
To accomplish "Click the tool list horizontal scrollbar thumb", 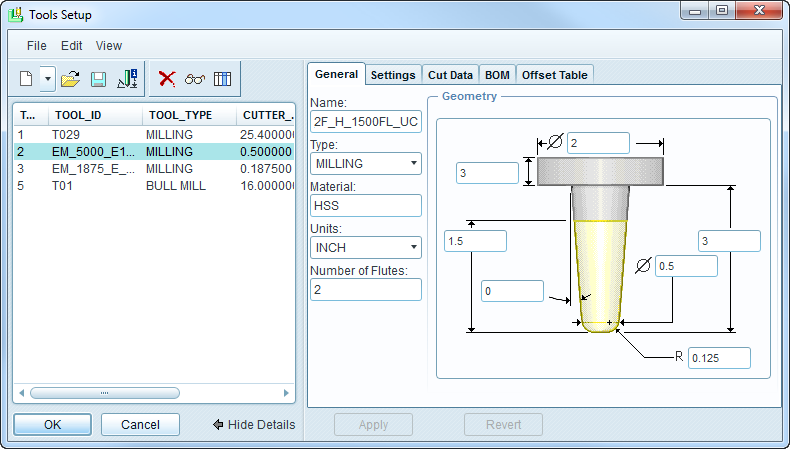I will pyautogui.click(x=105, y=393).
